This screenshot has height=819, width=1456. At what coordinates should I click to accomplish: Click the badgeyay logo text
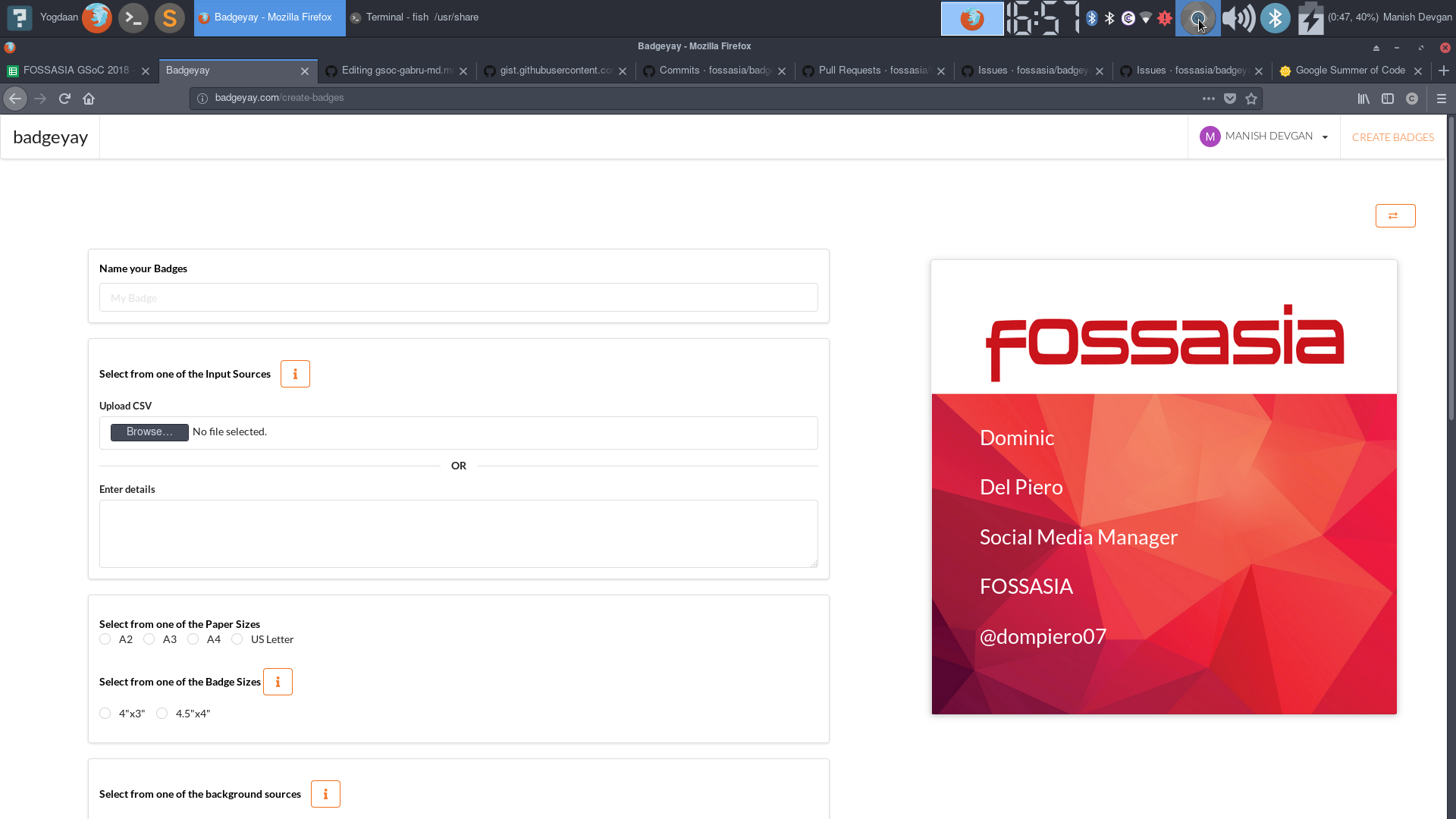point(50,137)
